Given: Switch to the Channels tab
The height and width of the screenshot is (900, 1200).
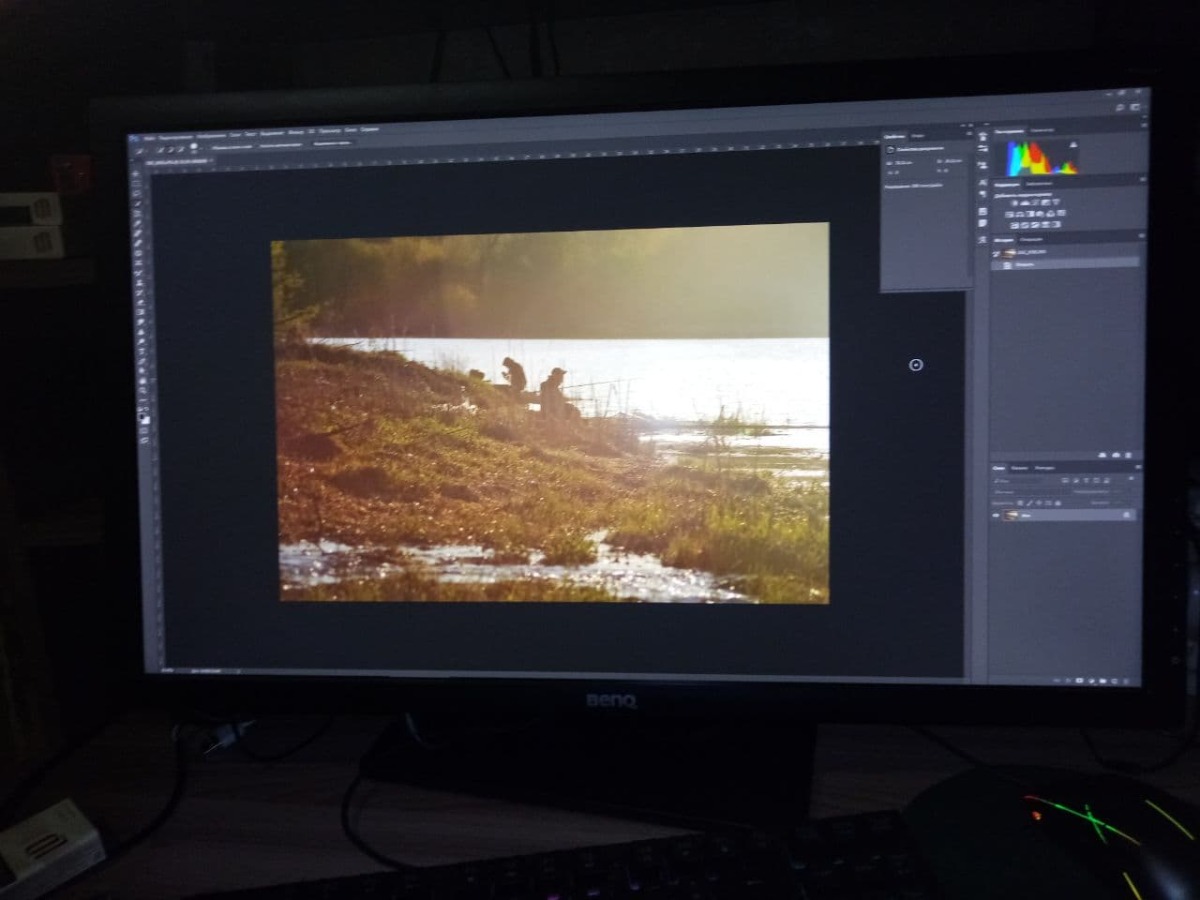Looking at the screenshot, I should point(1019,467).
